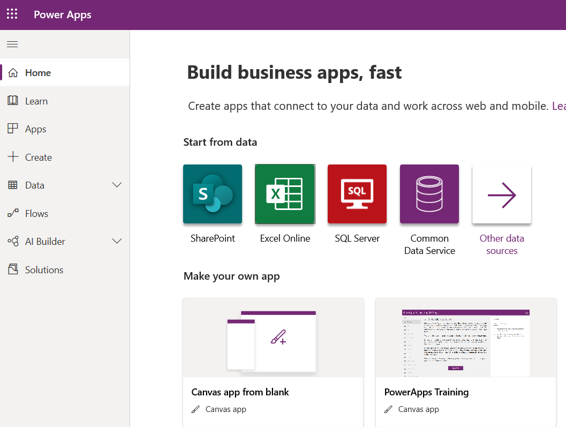Click the PowerApps Training title

point(426,392)
